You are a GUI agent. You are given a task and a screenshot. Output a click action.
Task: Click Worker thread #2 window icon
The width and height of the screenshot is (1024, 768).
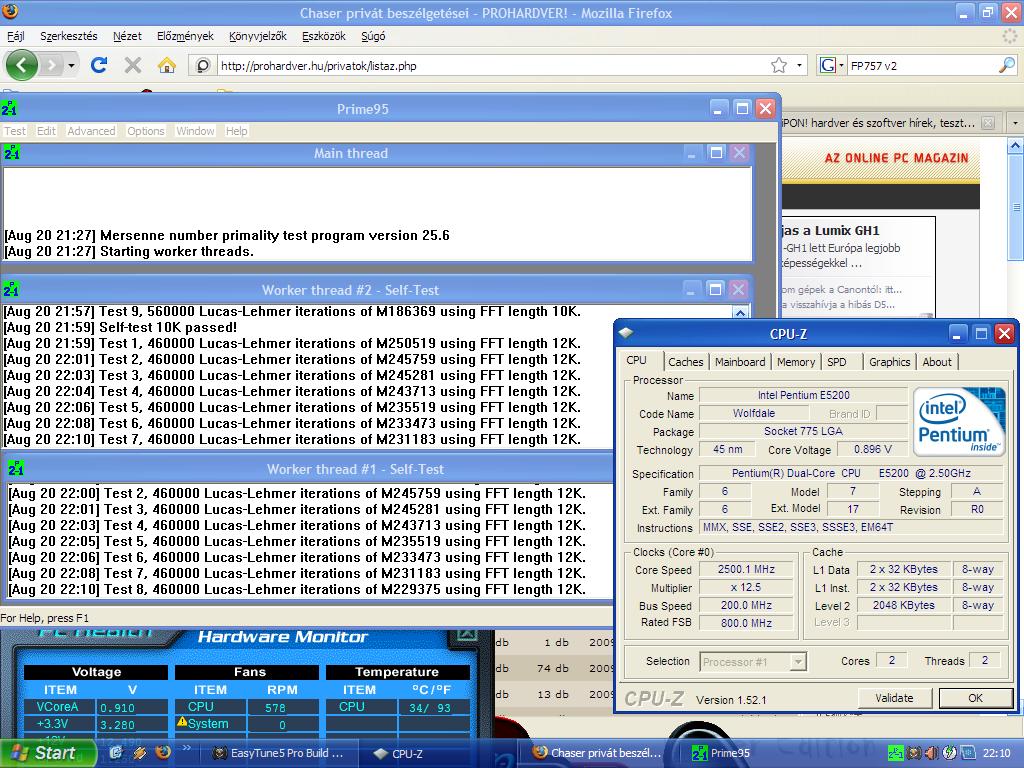tap(11, 289)
